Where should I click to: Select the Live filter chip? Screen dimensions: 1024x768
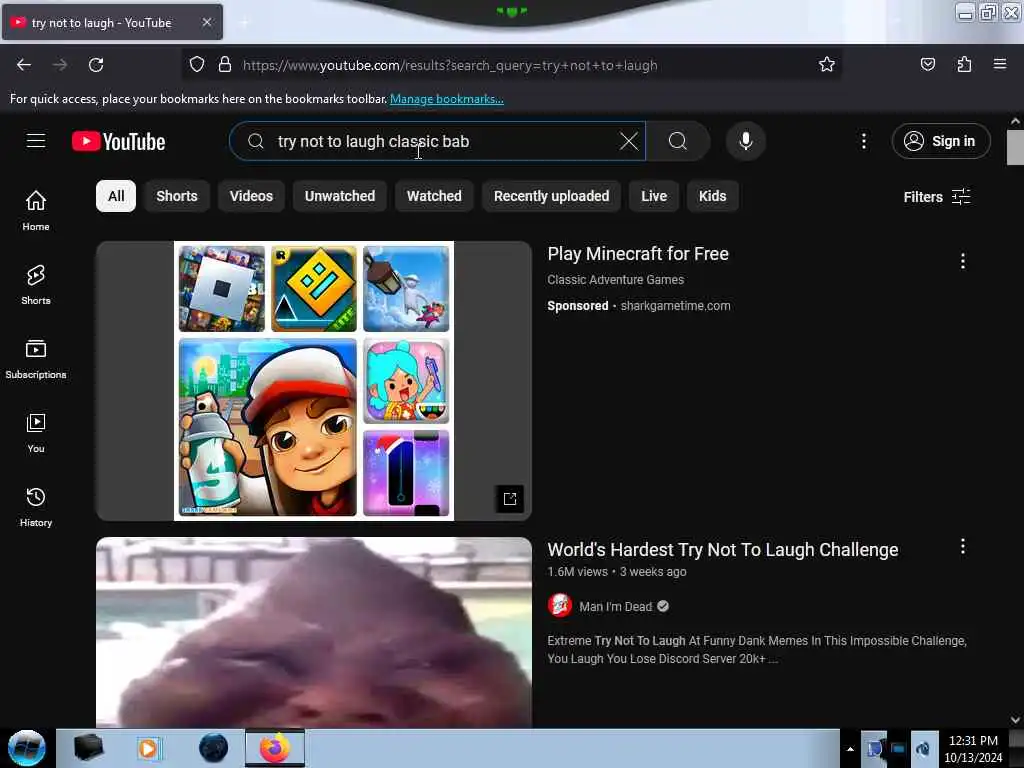point(654,196)
